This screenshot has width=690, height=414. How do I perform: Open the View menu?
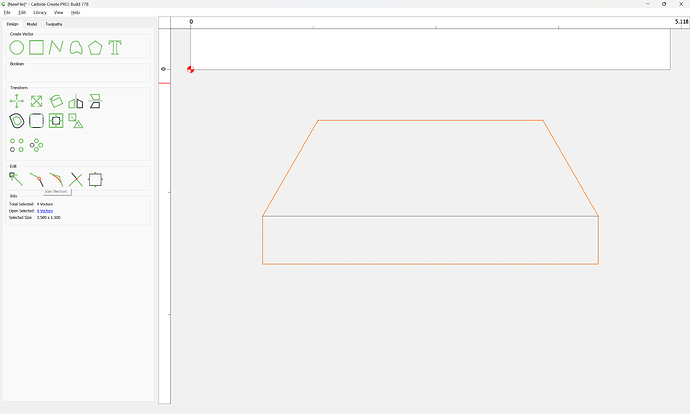click(x=59, y=12)
